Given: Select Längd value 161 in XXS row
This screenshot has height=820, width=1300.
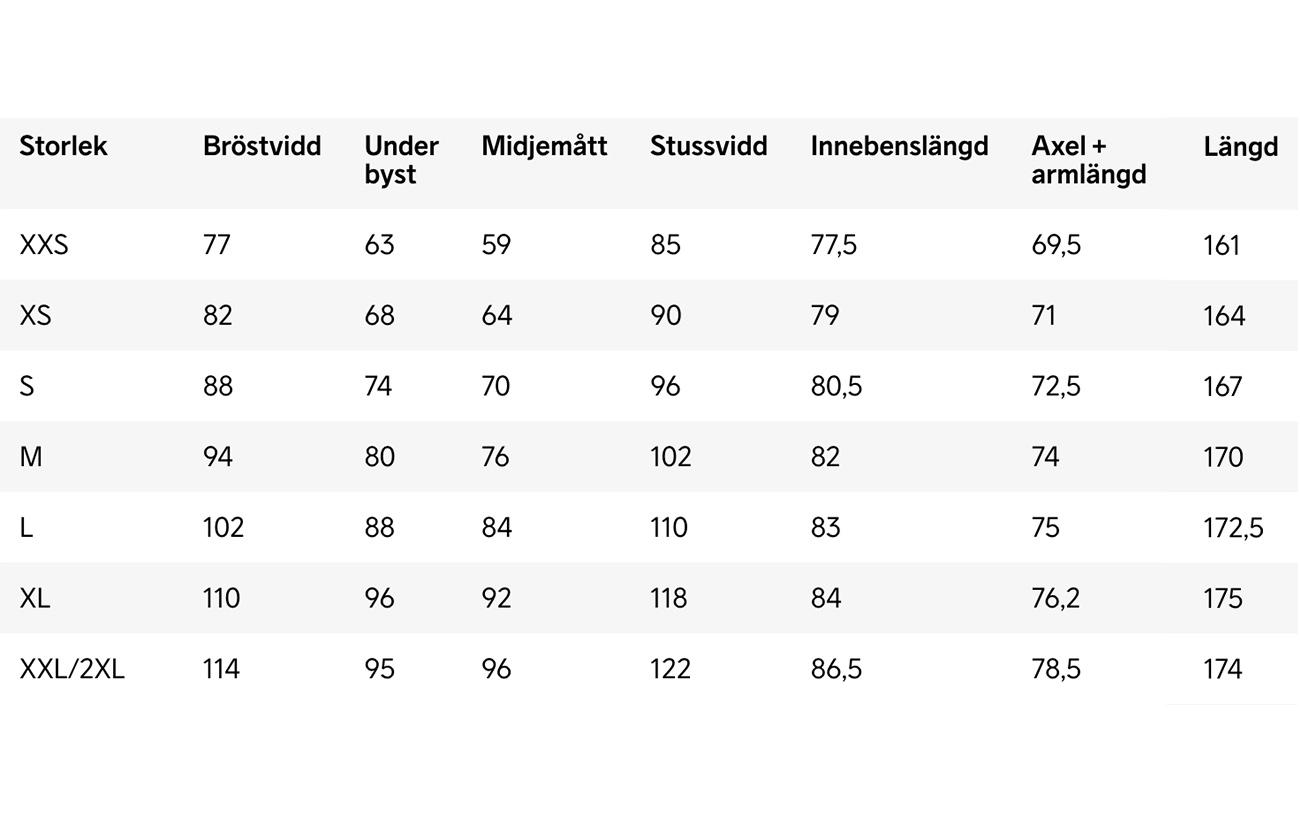Looking at the screenshot, I should click(1221, 245).
